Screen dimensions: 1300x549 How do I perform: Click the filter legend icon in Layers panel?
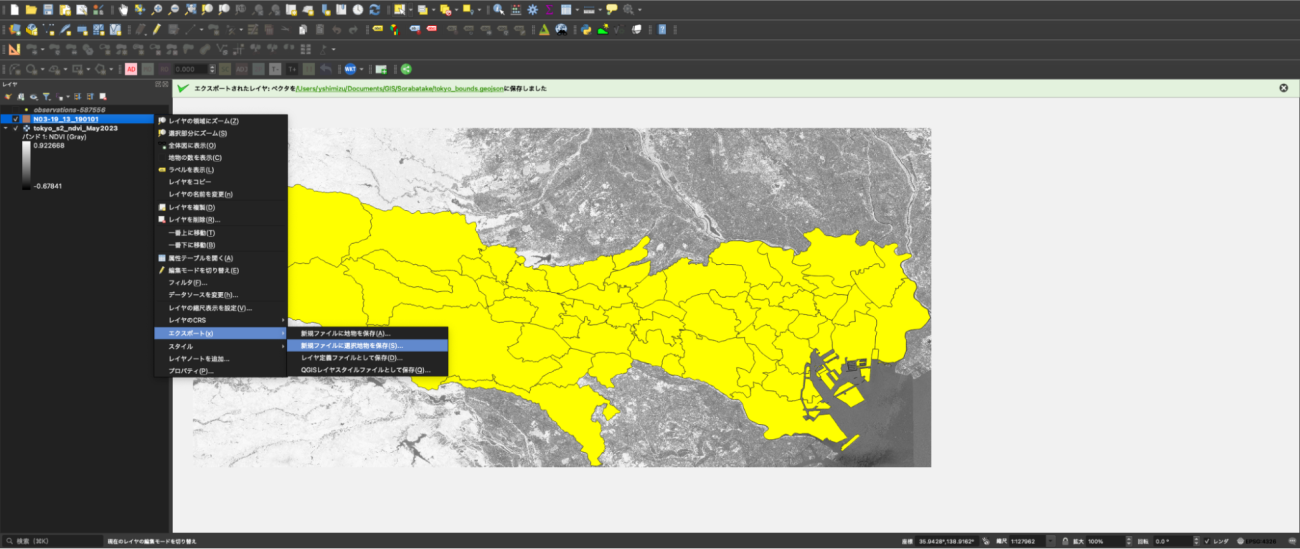(x=46, y=96)
